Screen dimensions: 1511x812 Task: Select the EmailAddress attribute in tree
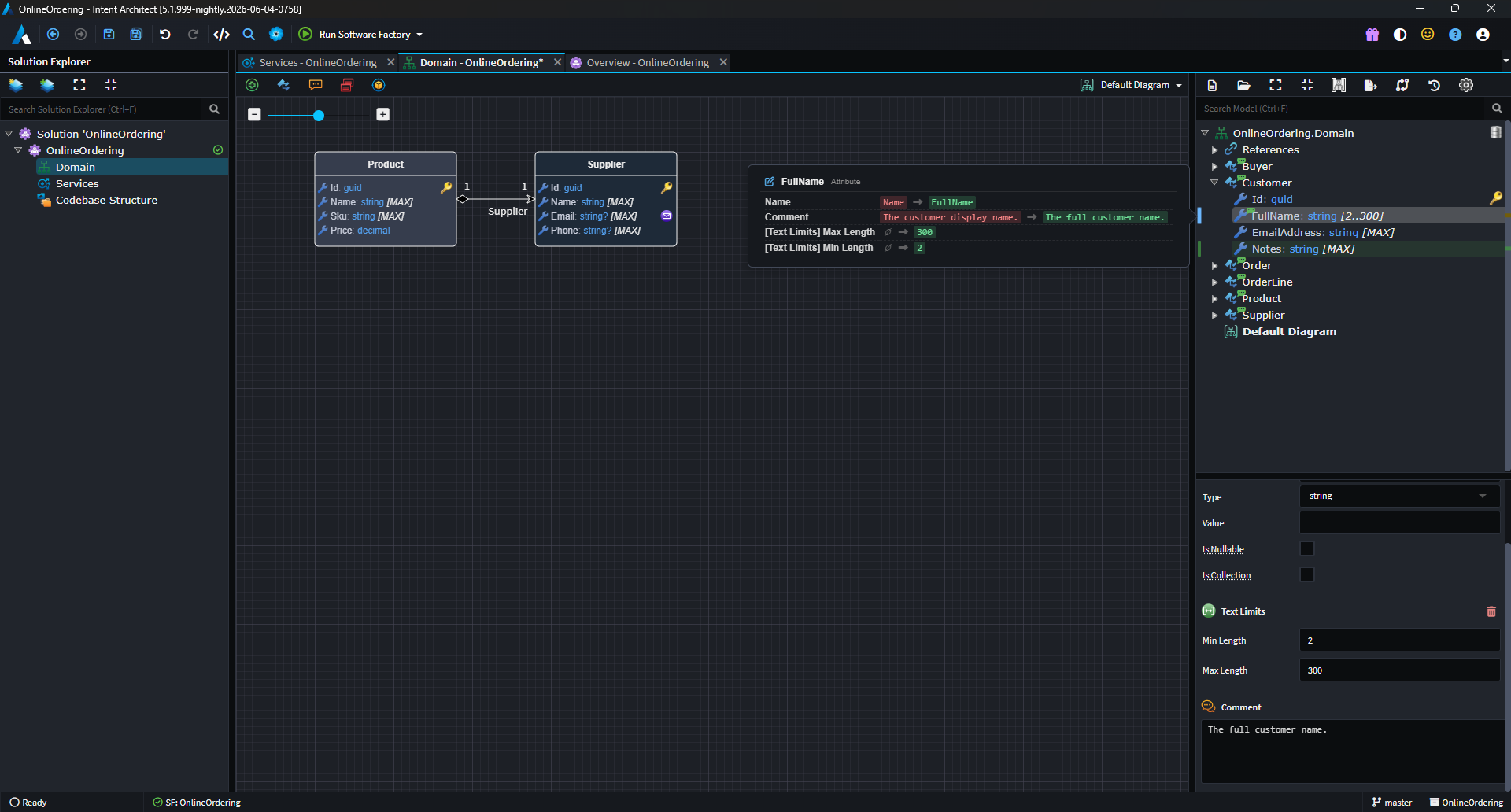[1322, 232]
